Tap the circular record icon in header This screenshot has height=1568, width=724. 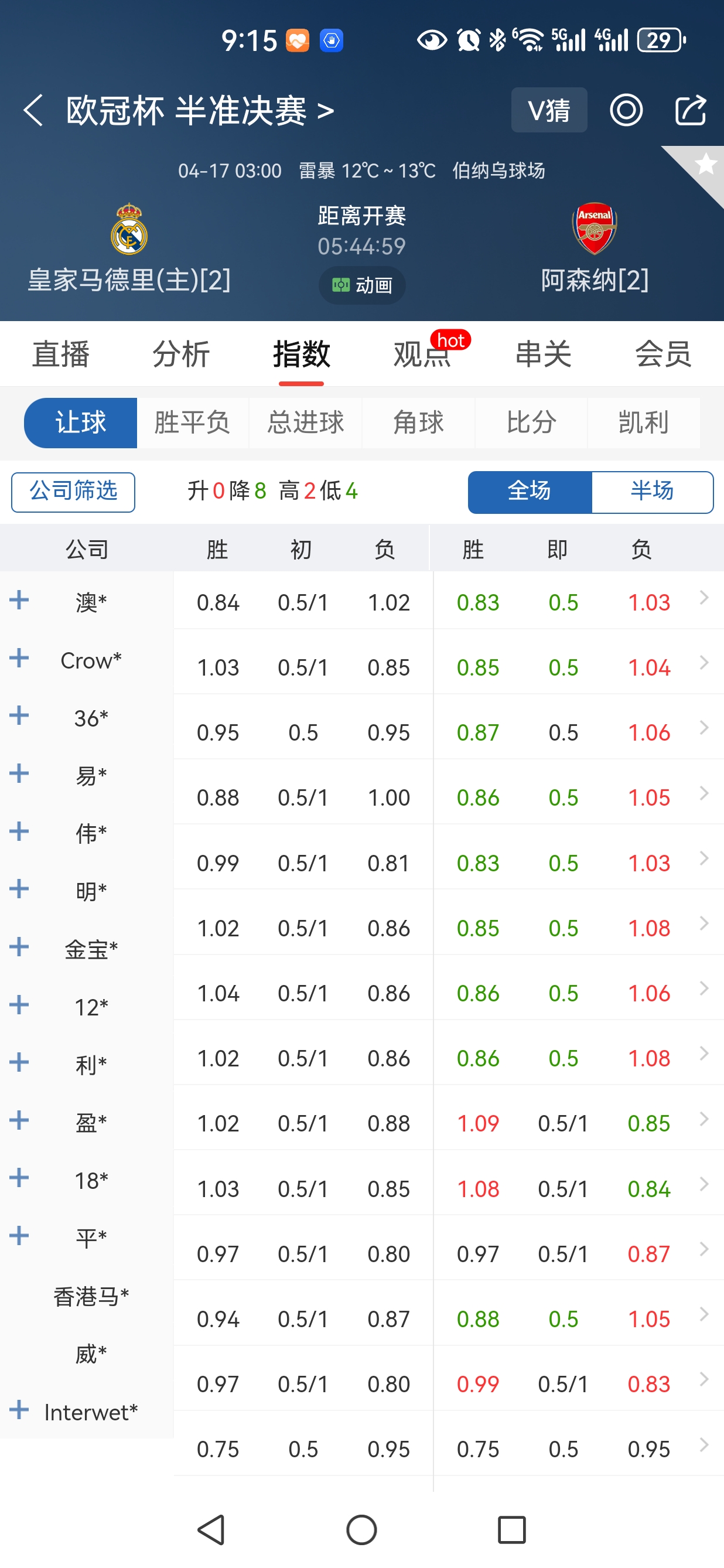click(x=626, y=110)
